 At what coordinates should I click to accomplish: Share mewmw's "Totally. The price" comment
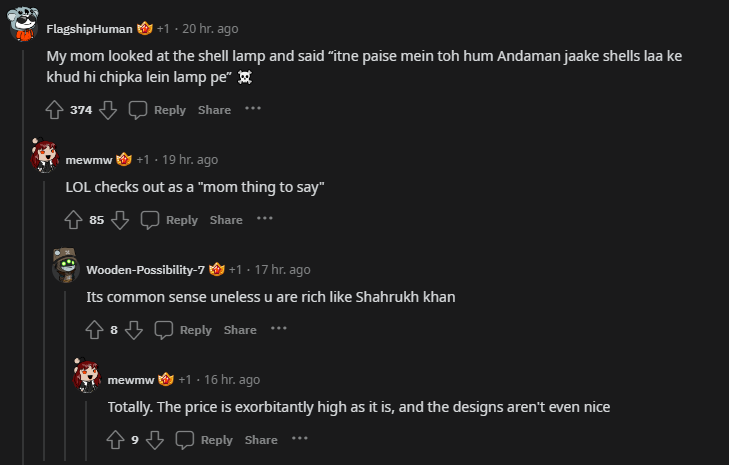point(261,440)
